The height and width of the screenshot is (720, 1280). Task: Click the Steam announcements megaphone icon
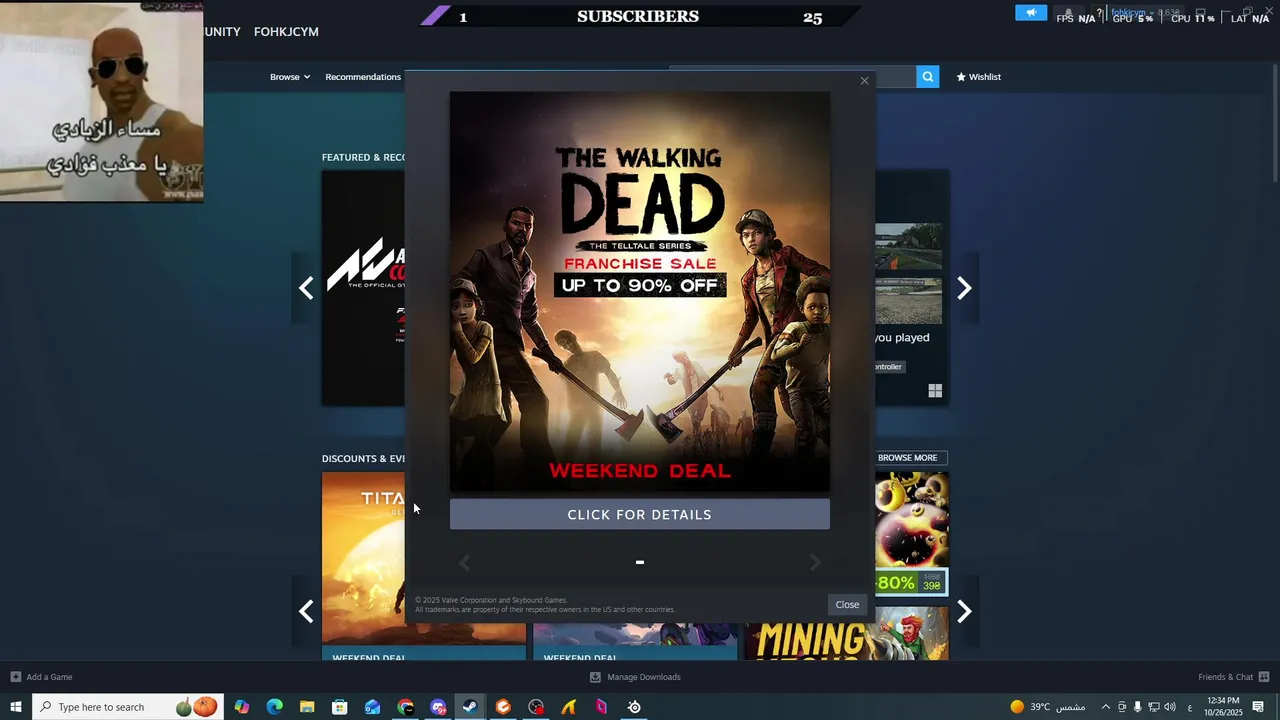1031,13
